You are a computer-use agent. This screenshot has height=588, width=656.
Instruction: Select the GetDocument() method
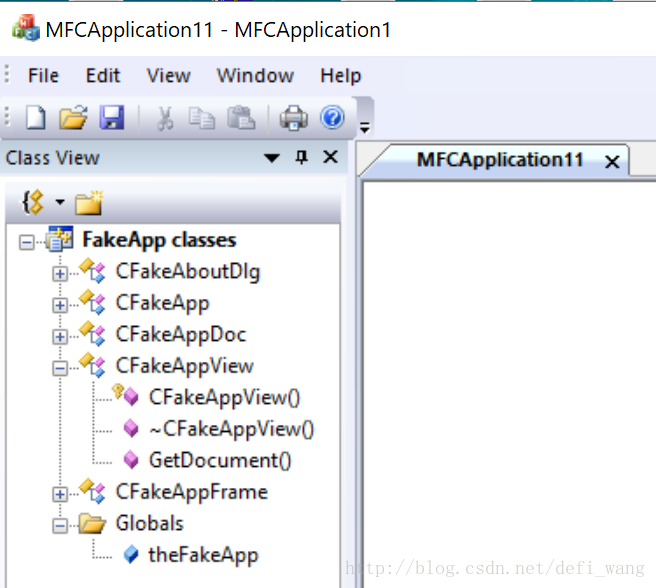pos(220,460)
